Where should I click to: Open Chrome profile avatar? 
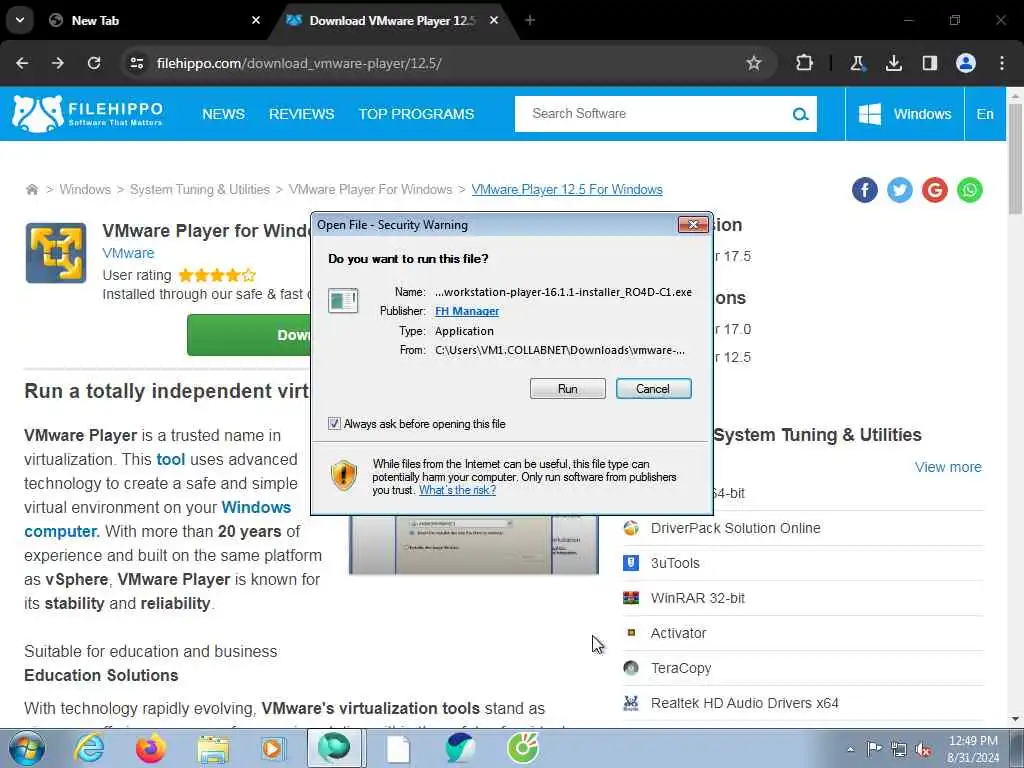click(966, 63)
